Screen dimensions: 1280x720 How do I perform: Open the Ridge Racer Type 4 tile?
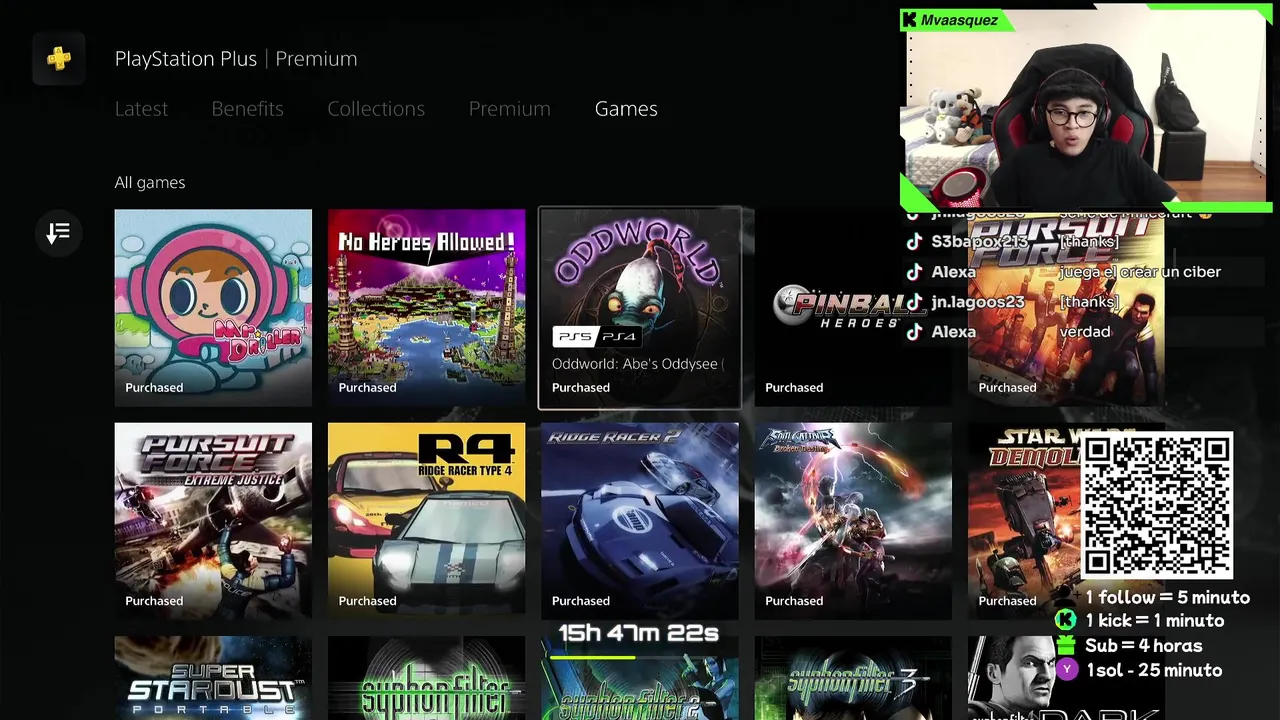(x=426, y=521)
